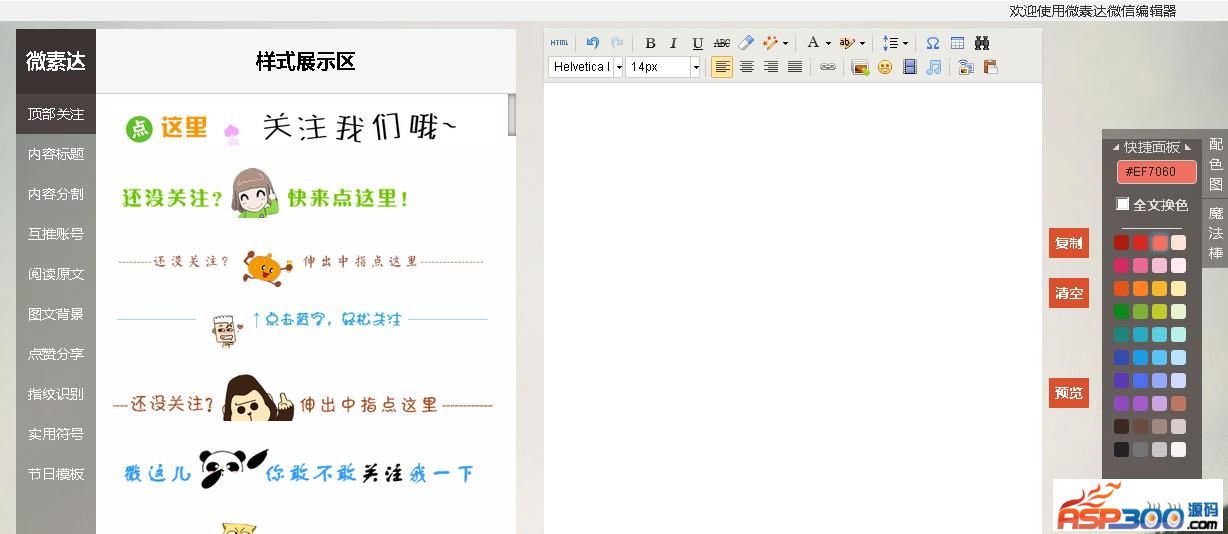Toggle bold formatting
1228x534 pixels.
click(650, 43)
